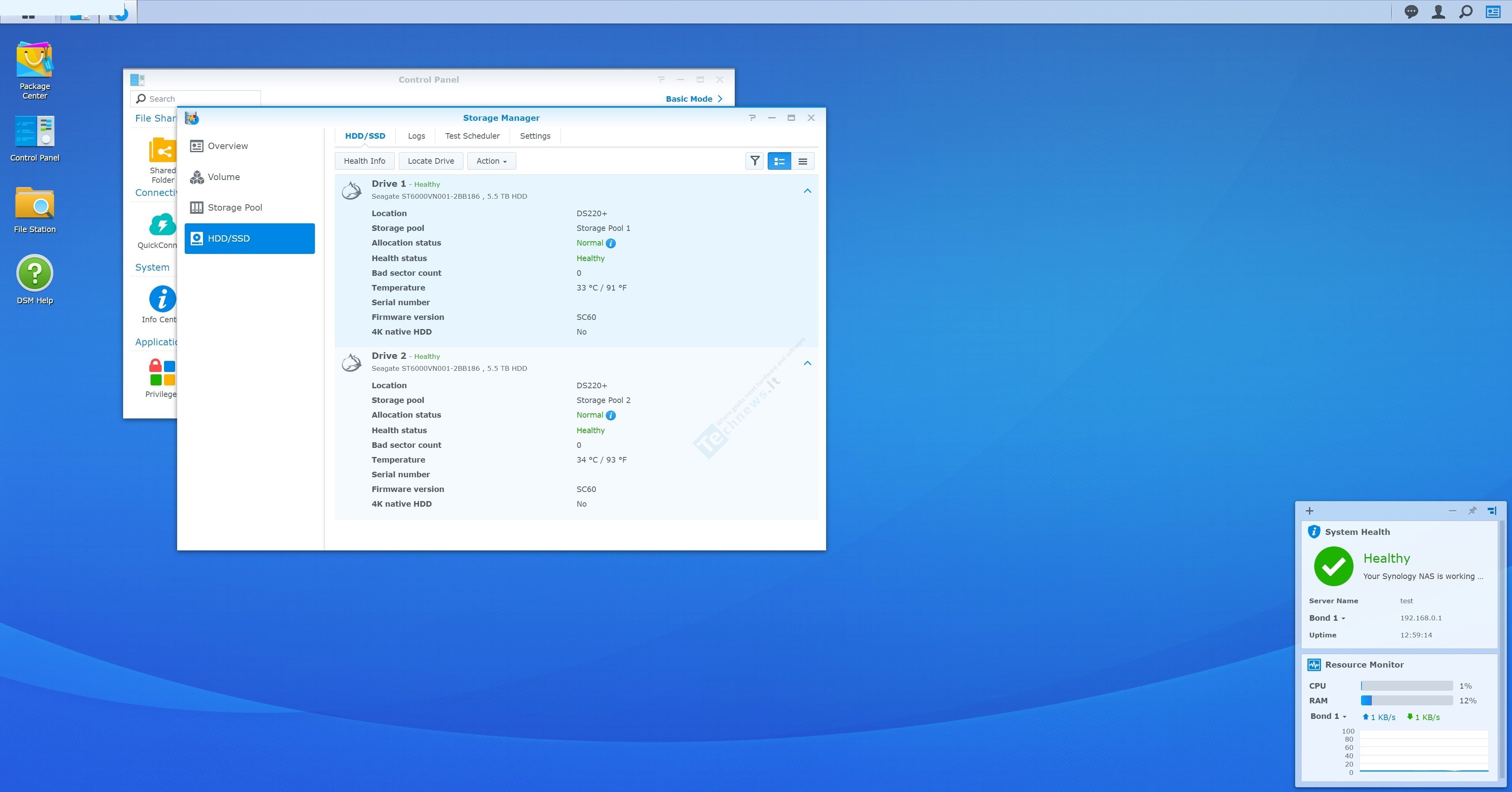The height and width of the screenshot is (792, 1512).
Task: Click Basic Mode link in Control Panel
Action: pyautogui.click(x=694, y=99)
